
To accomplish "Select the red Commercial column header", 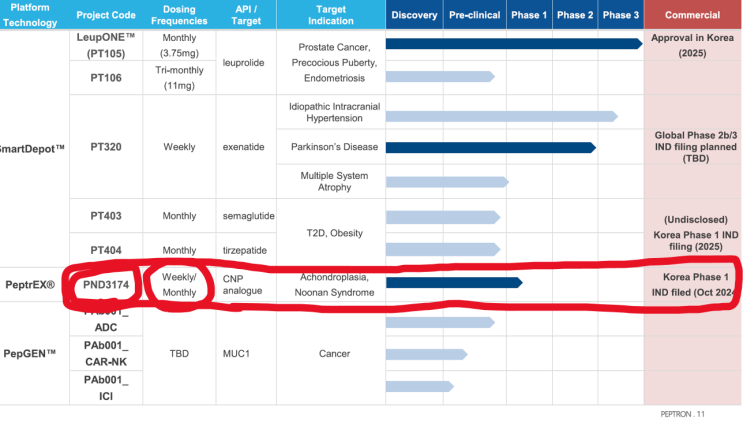I will coord(692,15).
